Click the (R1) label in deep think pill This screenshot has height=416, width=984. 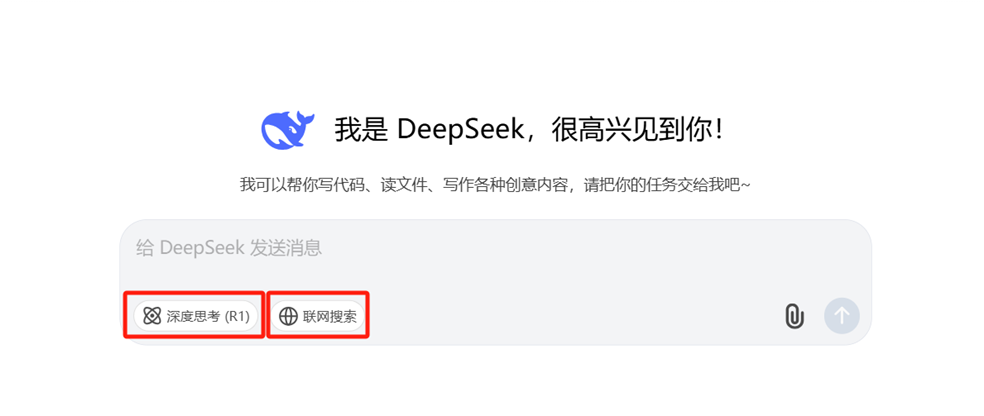click(x=237, y=316)
